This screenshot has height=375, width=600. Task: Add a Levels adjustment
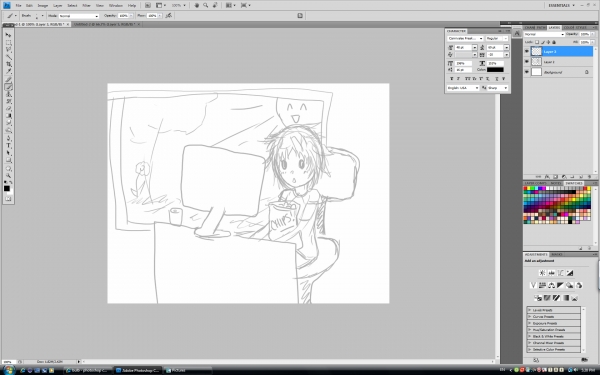[551, 273]
